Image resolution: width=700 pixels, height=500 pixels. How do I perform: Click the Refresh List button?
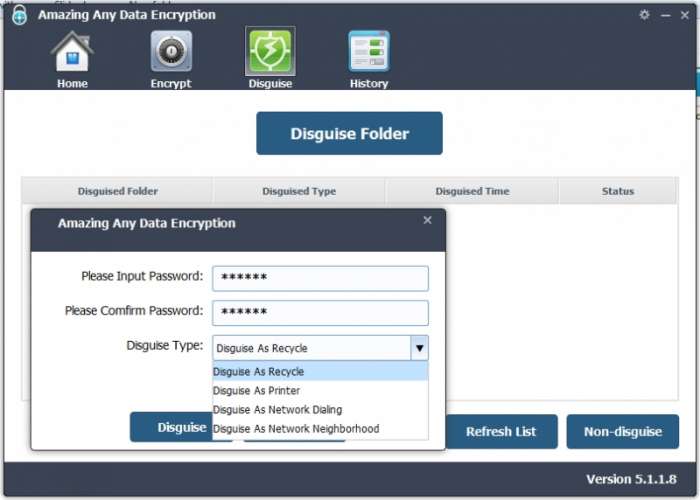click(501, 431)
